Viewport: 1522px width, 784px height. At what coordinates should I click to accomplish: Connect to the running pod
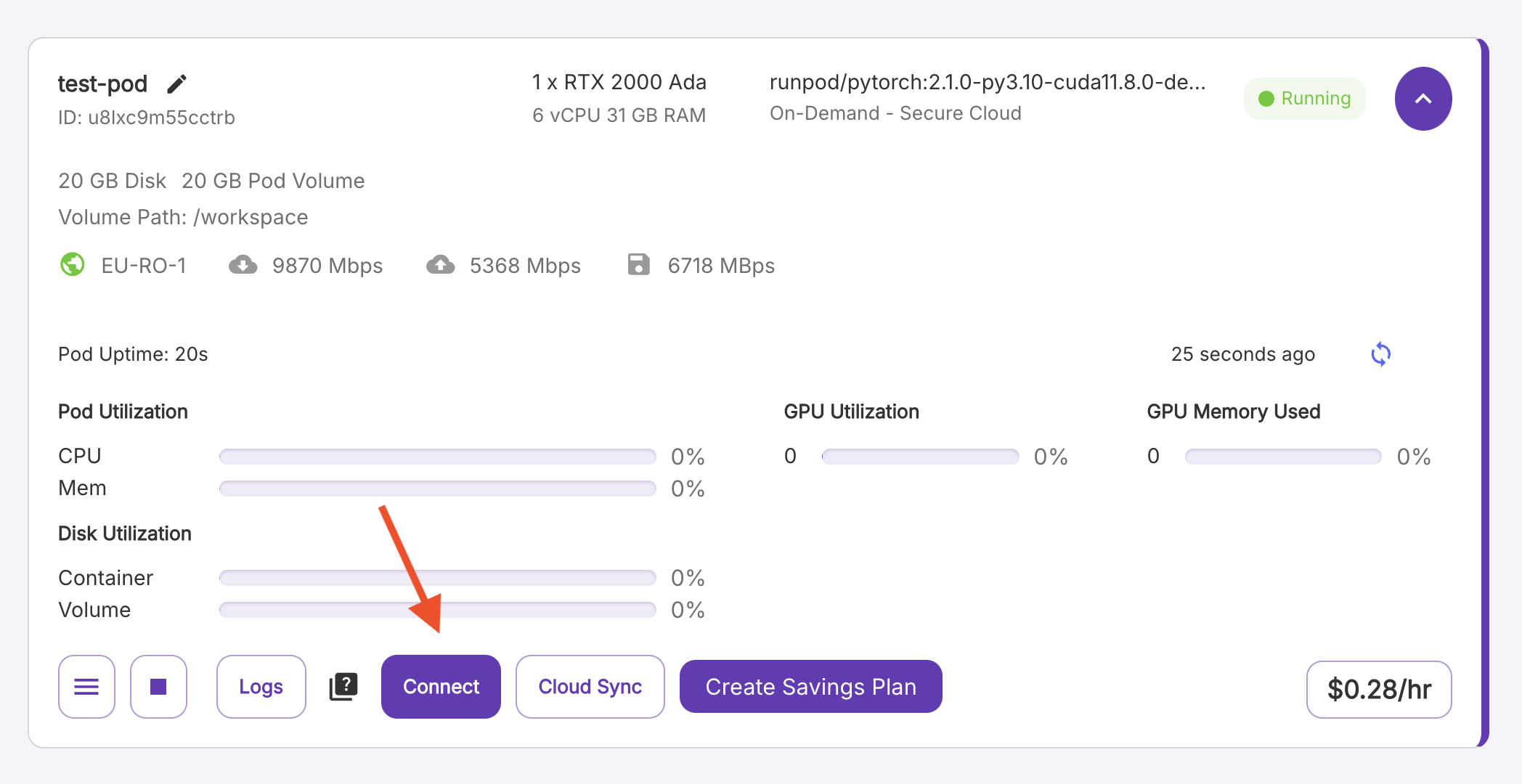coord(441,687)
